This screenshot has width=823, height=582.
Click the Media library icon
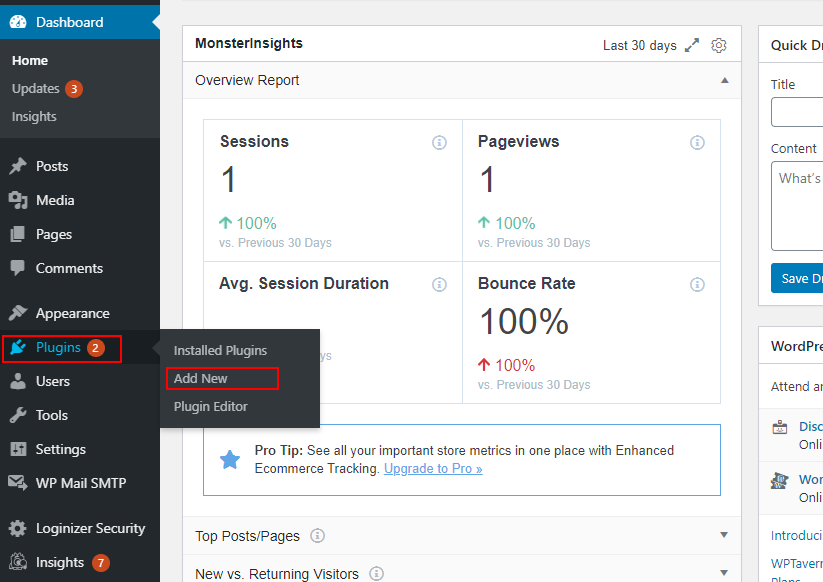point(18,200)
